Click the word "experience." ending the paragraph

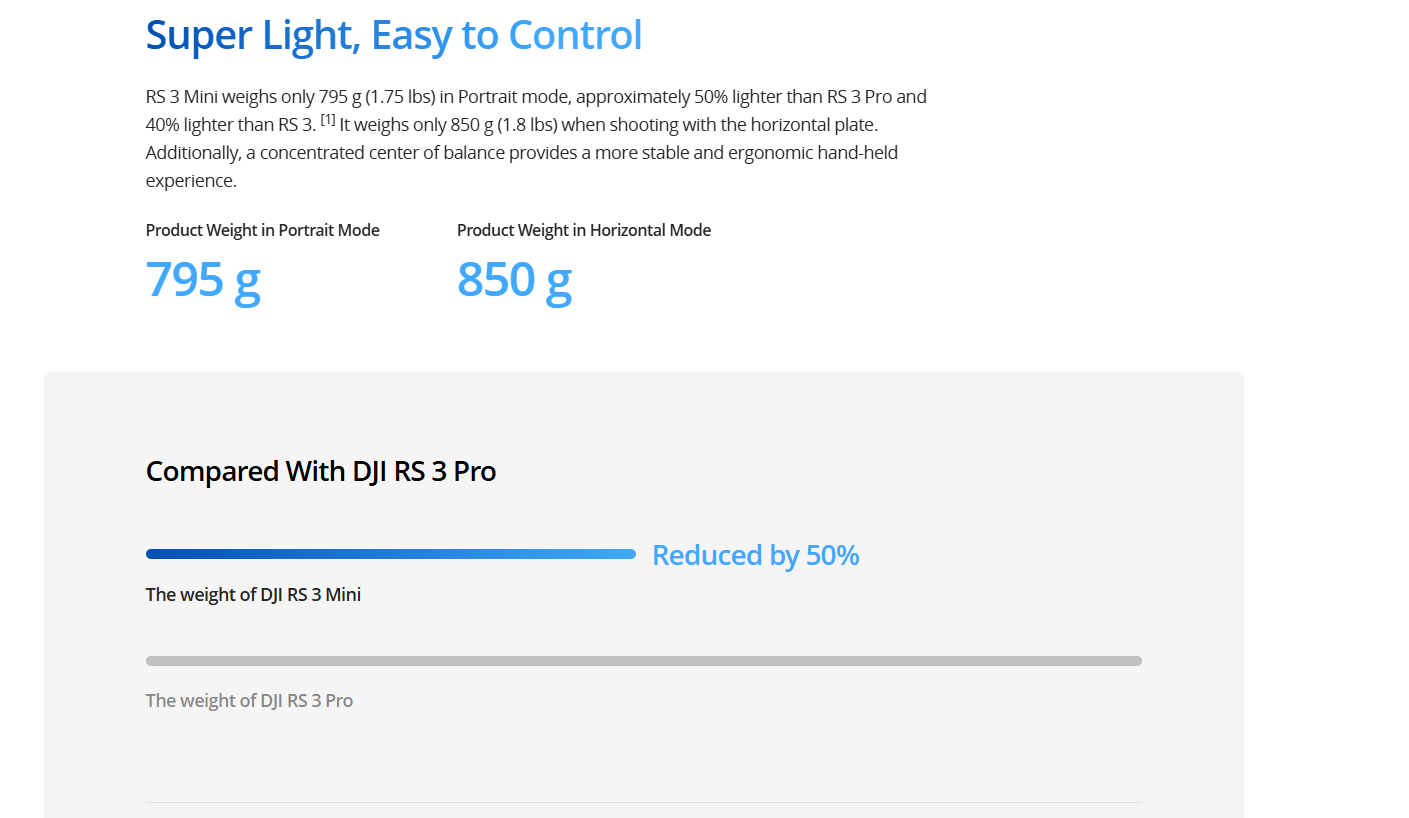click(x=191, y=181)
